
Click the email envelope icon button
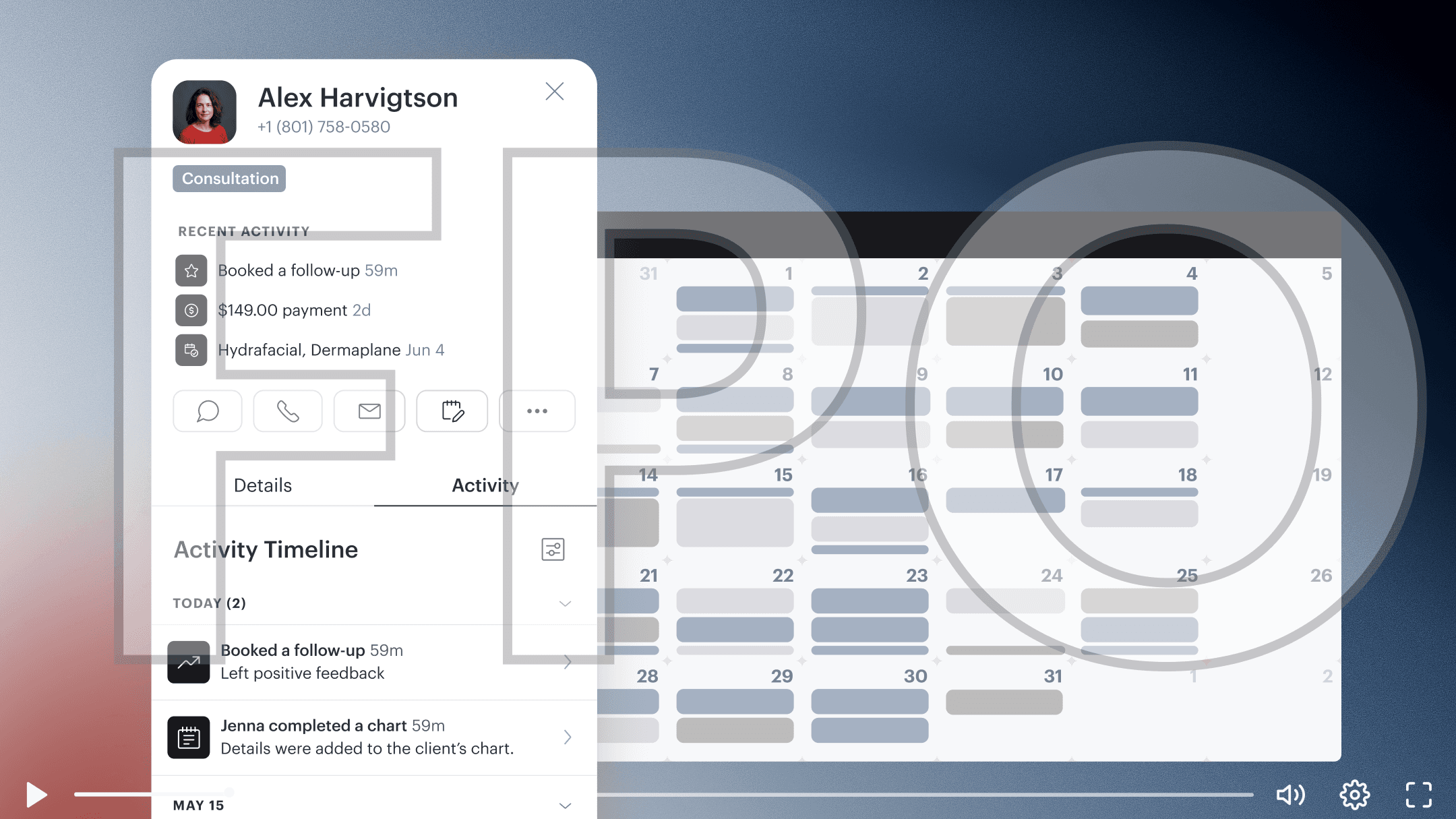[369, 411]
